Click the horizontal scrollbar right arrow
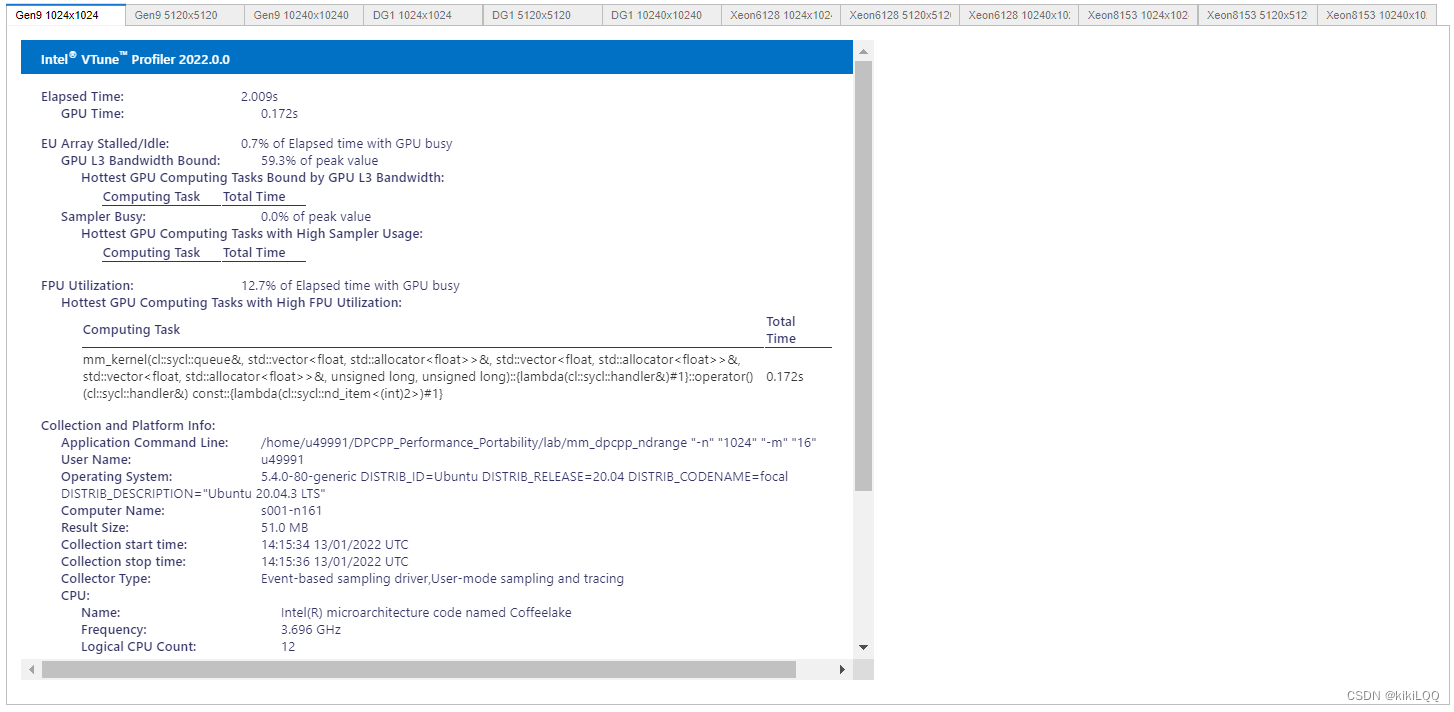This screenshot has height=712, width=1454. point(842,669)
